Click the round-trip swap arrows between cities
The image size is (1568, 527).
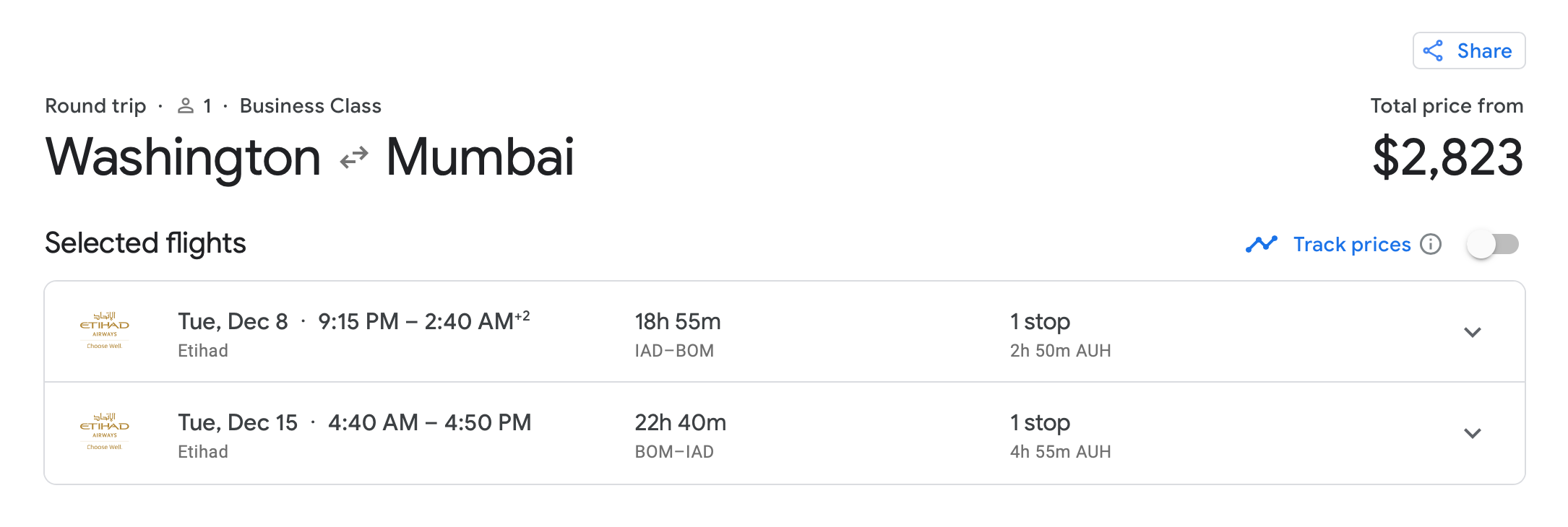(x=353, y=157)
